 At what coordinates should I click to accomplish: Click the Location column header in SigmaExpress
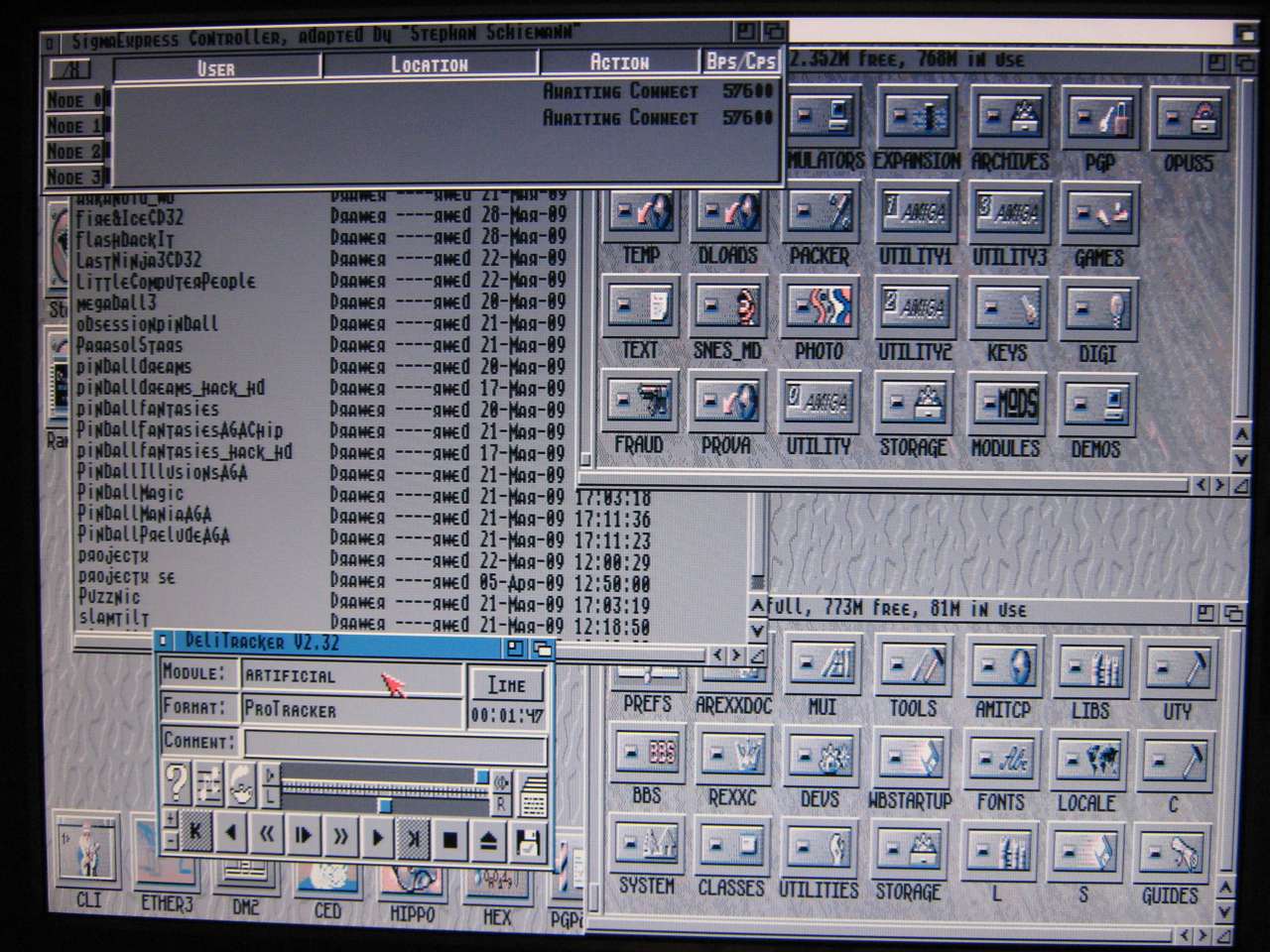click(x=429, y=64)
